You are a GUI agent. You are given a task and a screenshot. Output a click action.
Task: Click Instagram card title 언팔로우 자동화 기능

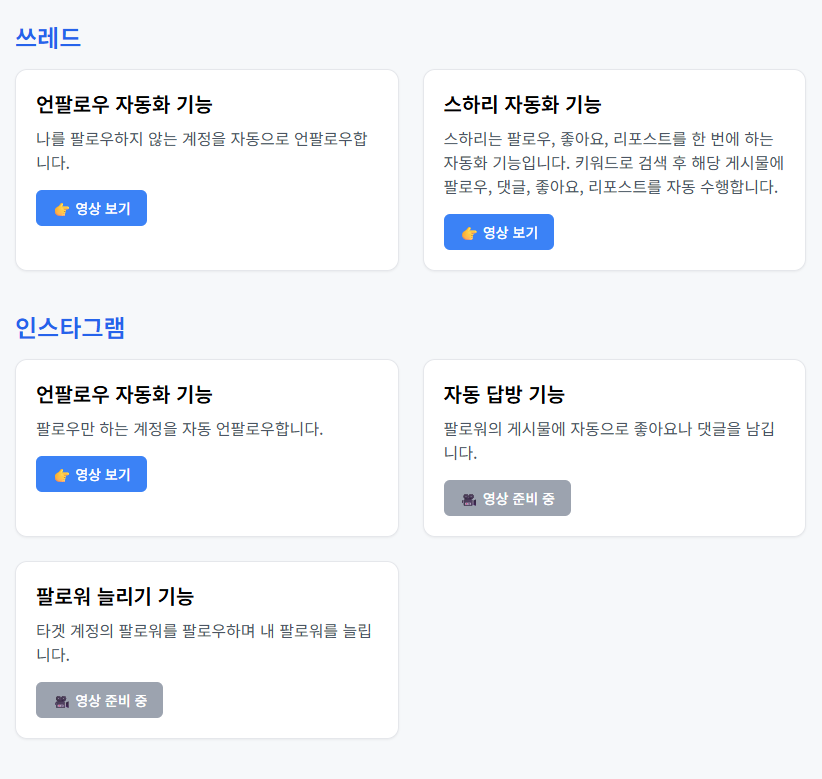[x=124, y=394]
